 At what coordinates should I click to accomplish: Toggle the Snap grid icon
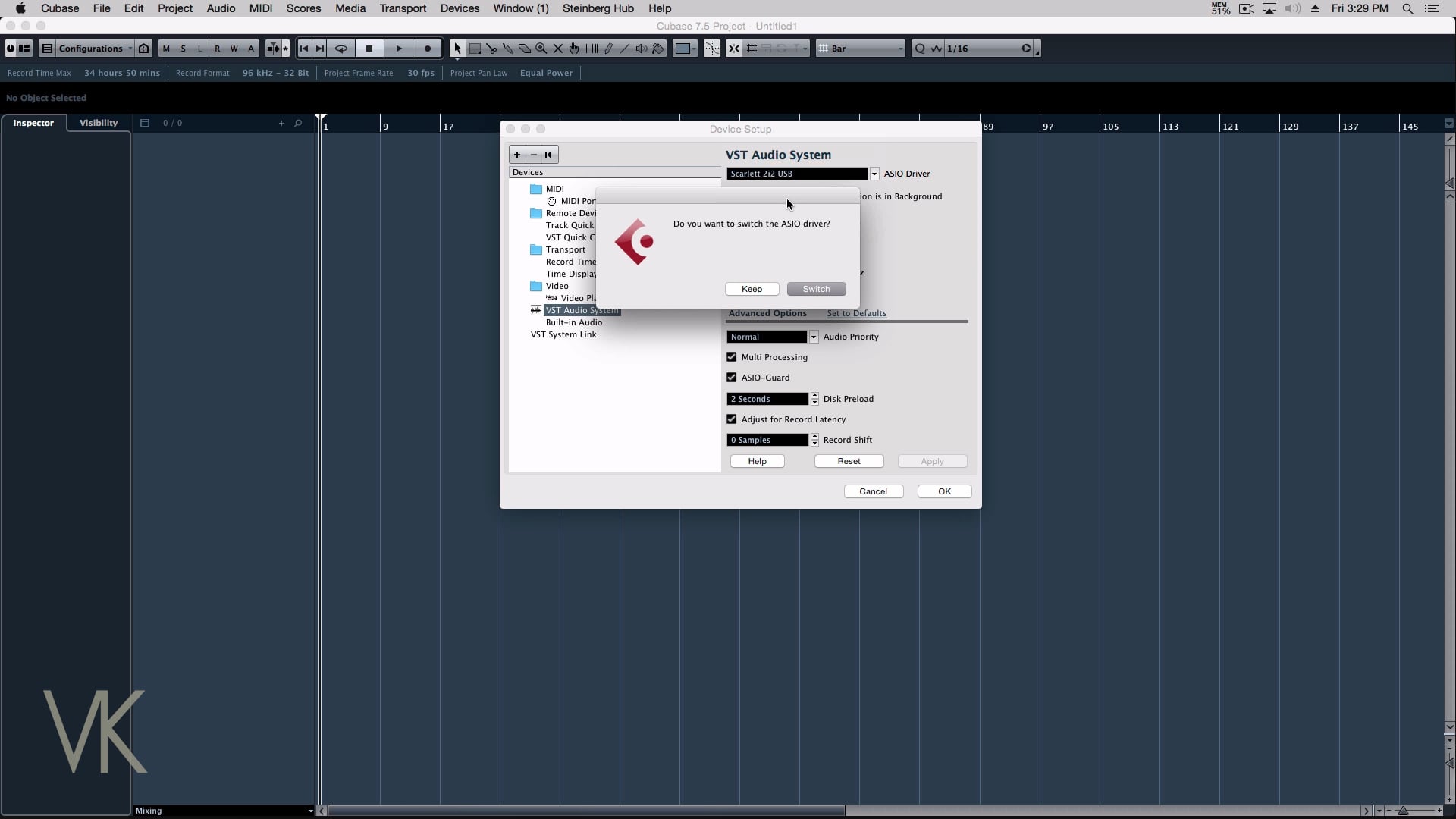752,49
